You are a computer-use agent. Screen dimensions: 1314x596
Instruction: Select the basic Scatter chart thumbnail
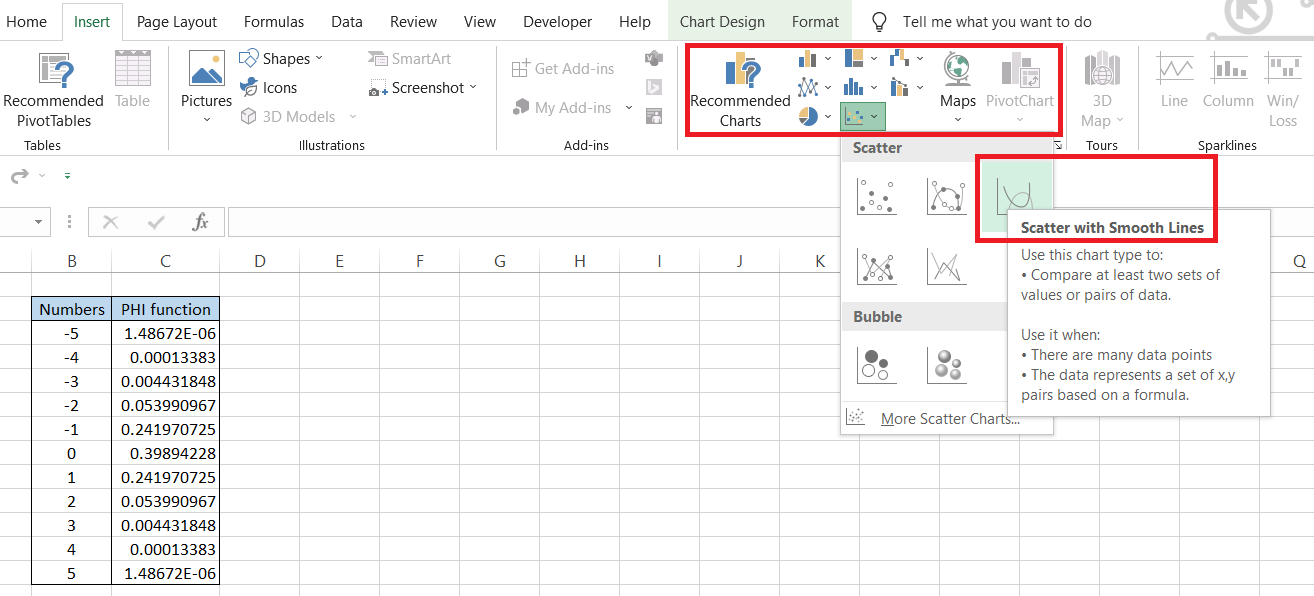tap(877, 197)
